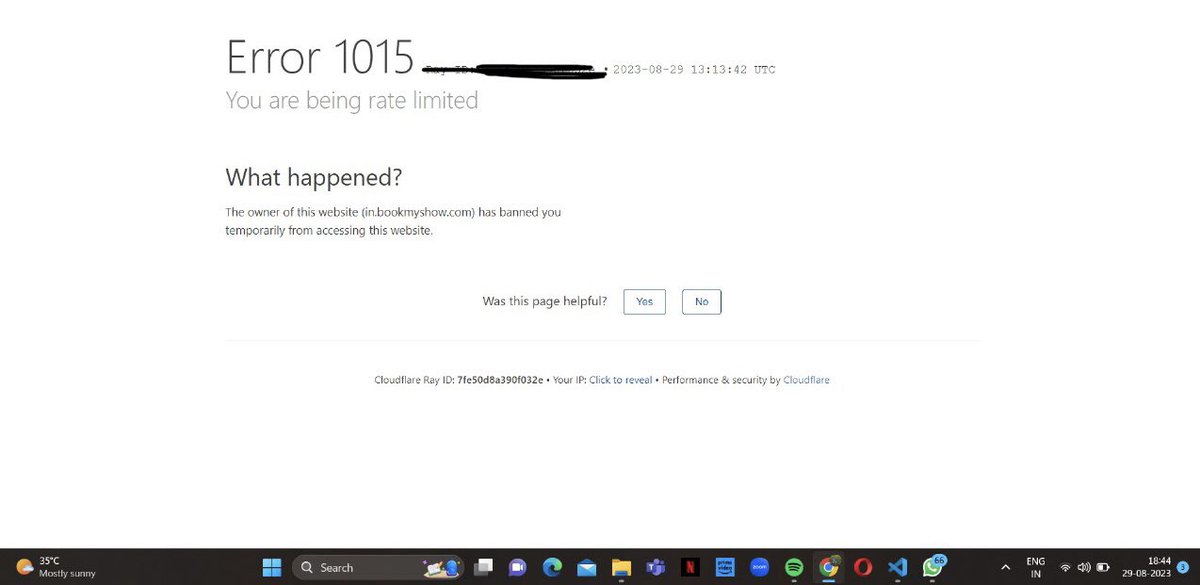Open Task View from taskbar
Image resolution: width=1200 pixels, height=585 pixels.
coord(483,567)
